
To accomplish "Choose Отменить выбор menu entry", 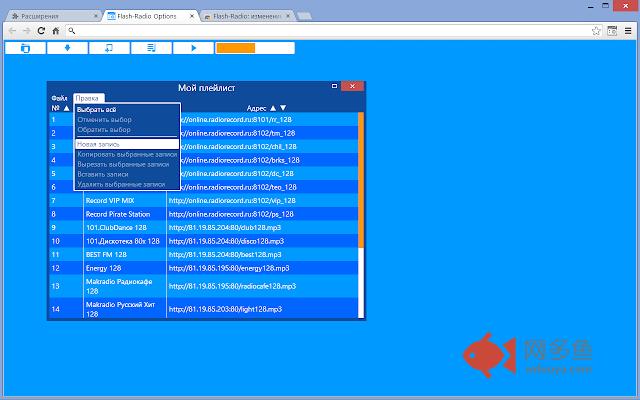I will point(127,120).
